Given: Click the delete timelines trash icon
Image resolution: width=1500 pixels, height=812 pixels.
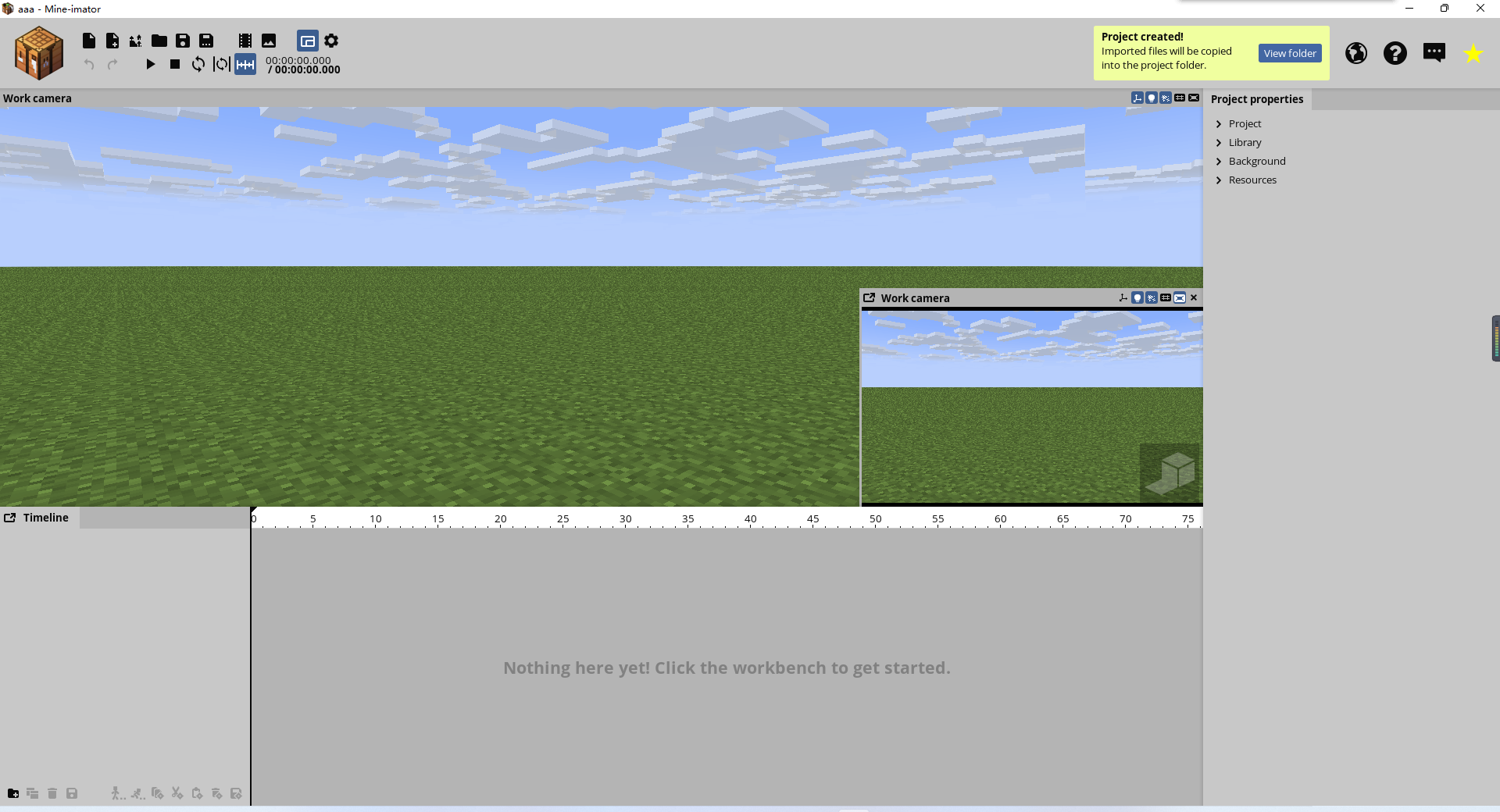Looking at the screenshot, I should [52, 793].
